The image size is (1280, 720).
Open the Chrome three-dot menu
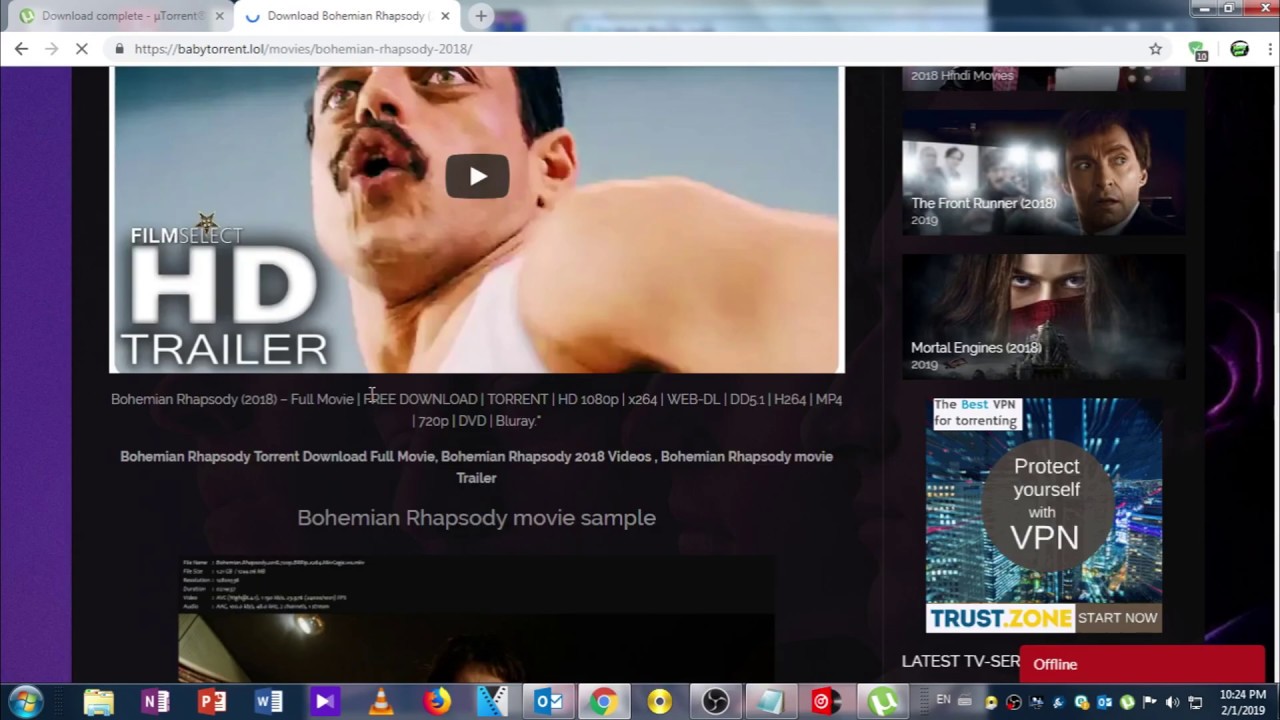coord(1268,48)
